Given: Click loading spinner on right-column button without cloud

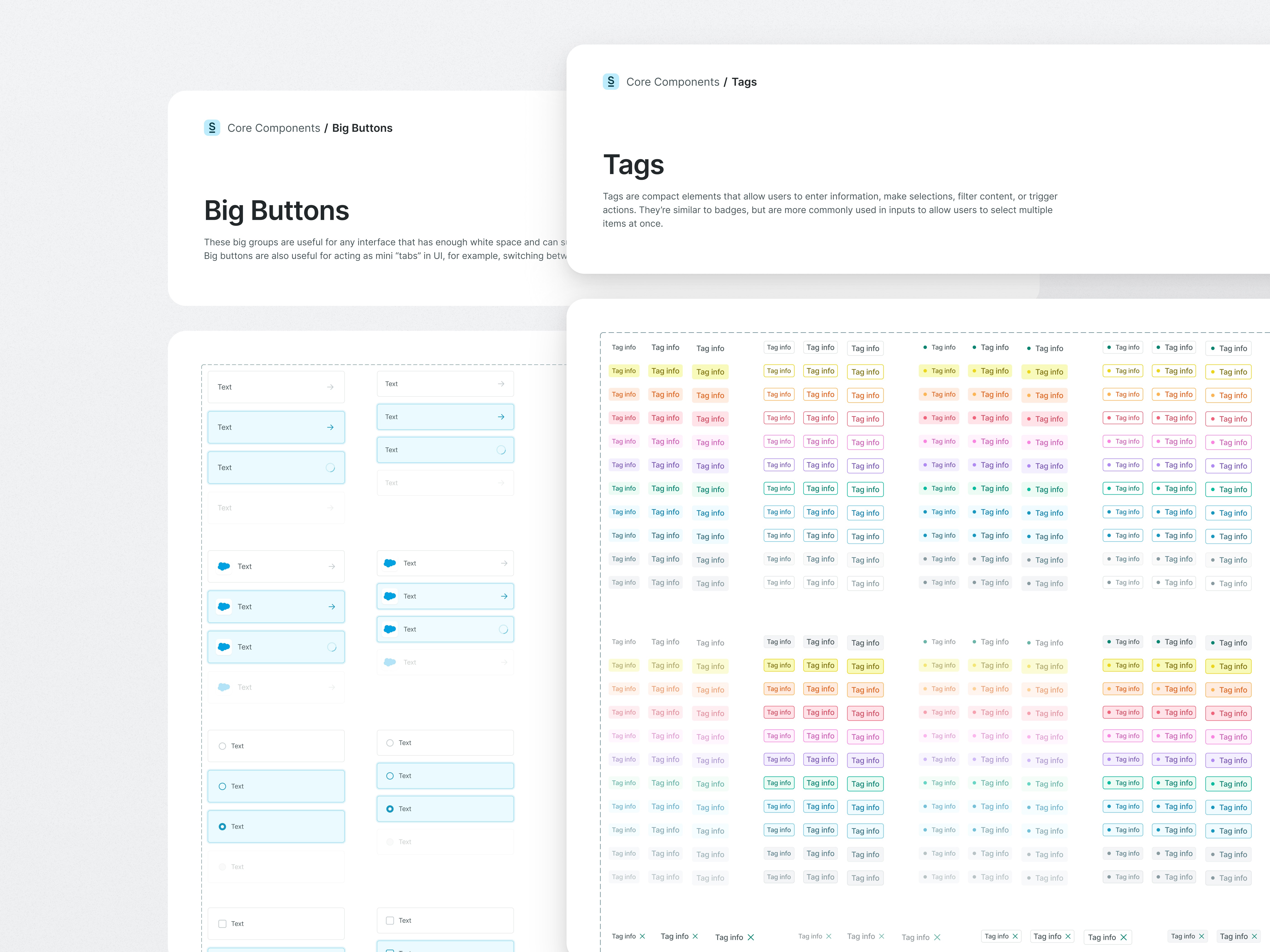Looking at the screenshot, I should [x=501, y=450].
